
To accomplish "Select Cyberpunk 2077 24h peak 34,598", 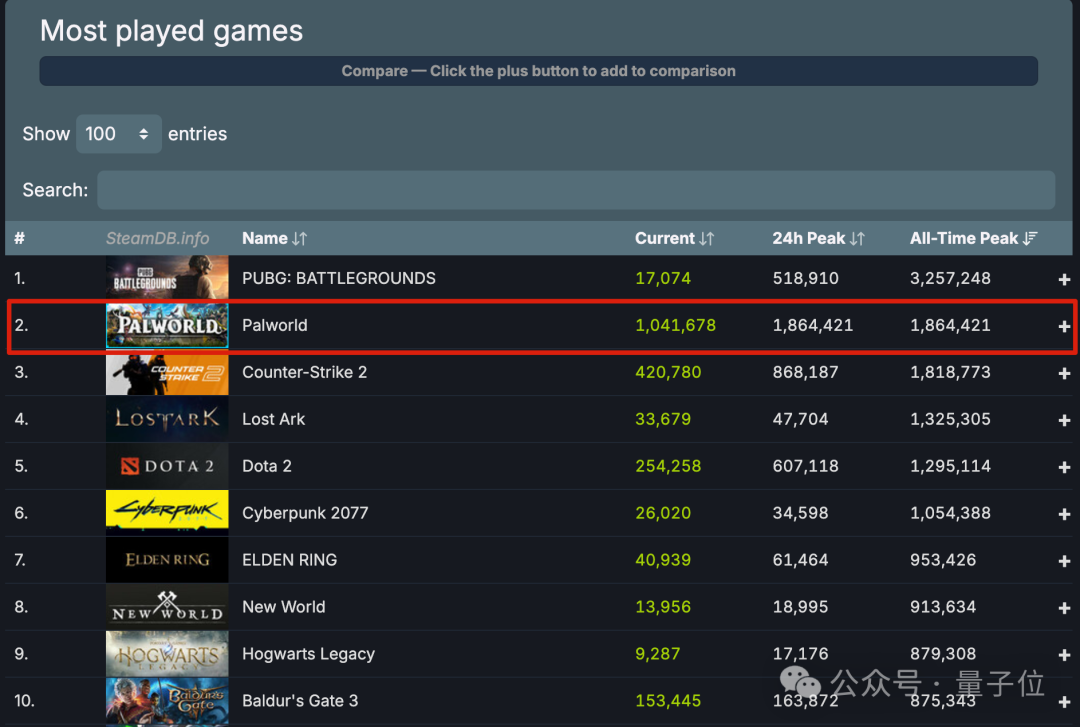I will (x=800, y=513).
